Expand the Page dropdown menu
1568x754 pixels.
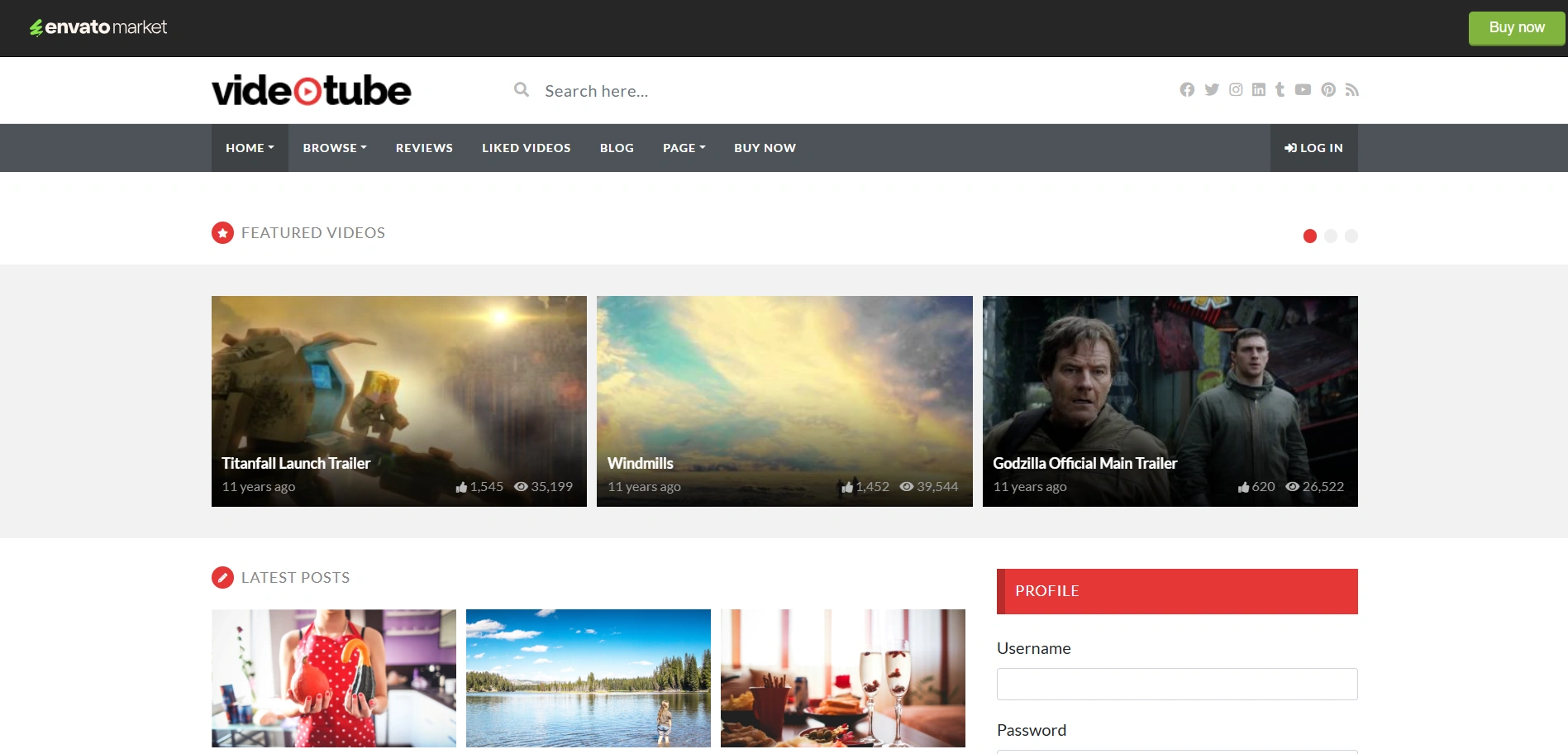coord(684,148)
